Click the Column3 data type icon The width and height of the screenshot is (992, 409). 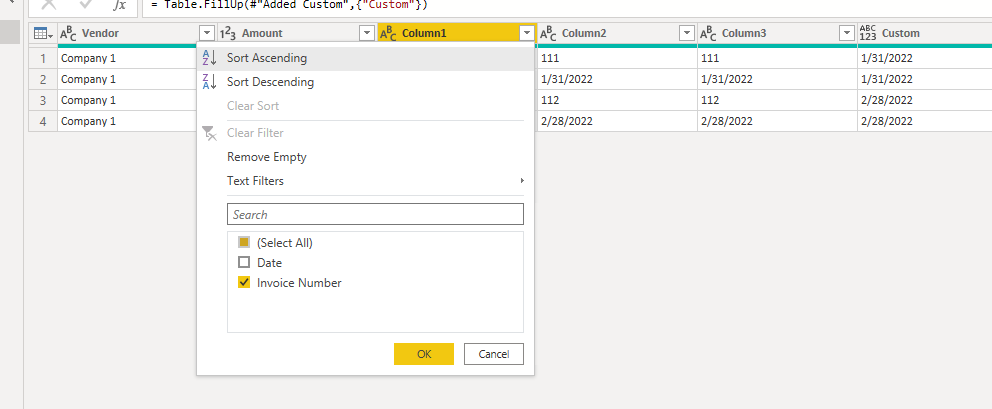[708, 34]
